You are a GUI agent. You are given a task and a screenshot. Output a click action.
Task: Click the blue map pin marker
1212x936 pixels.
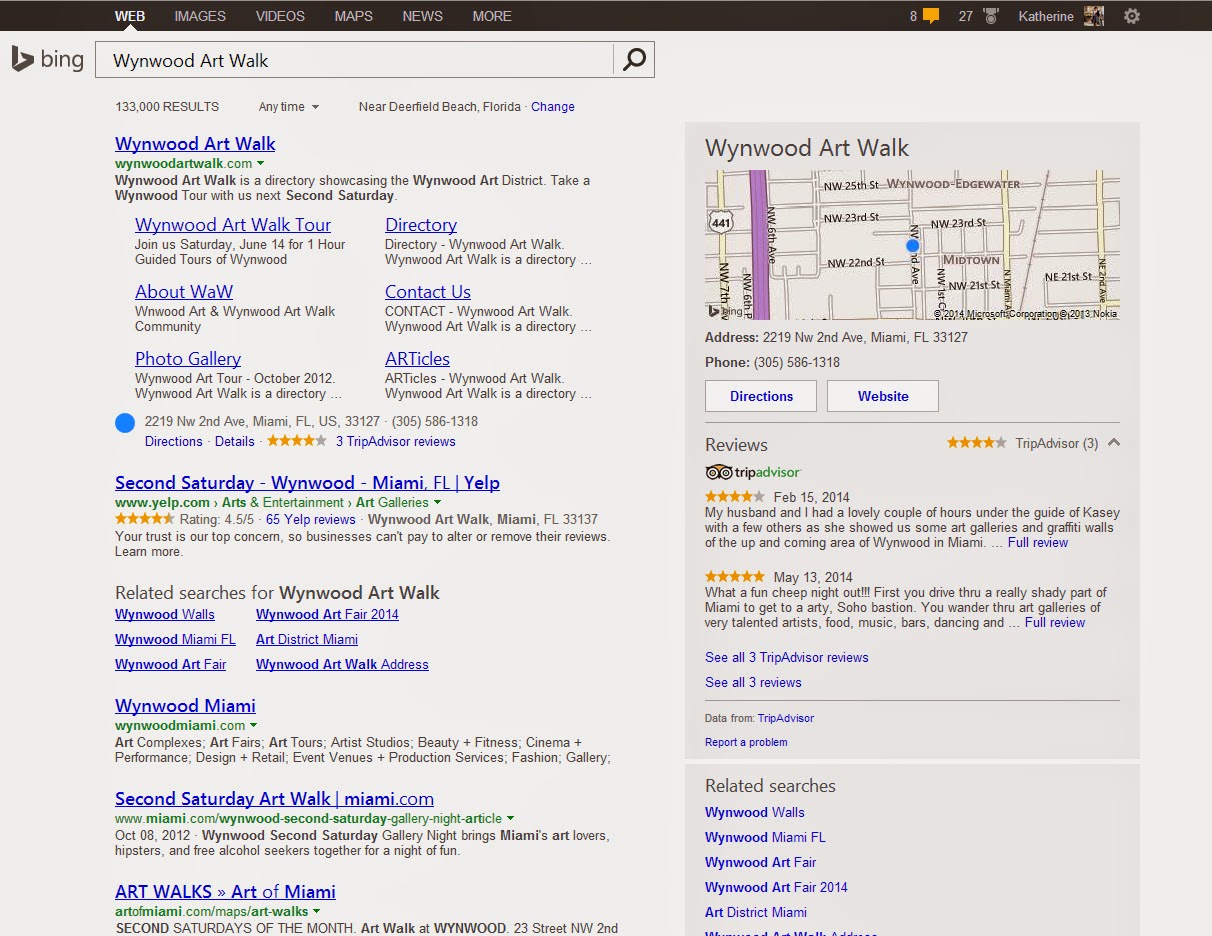click(912, 245)
